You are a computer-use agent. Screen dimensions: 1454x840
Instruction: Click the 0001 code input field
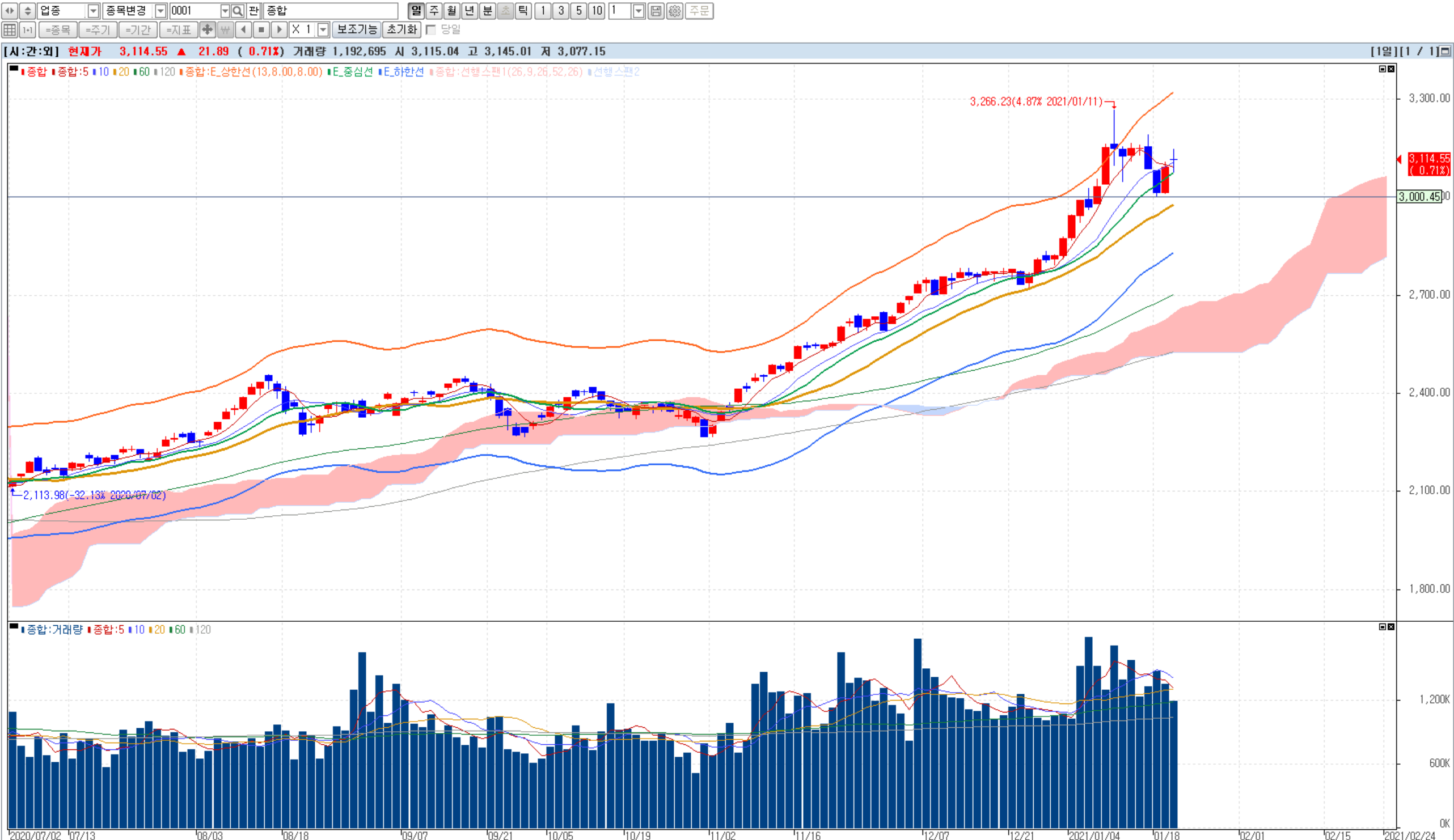[195, 11]
